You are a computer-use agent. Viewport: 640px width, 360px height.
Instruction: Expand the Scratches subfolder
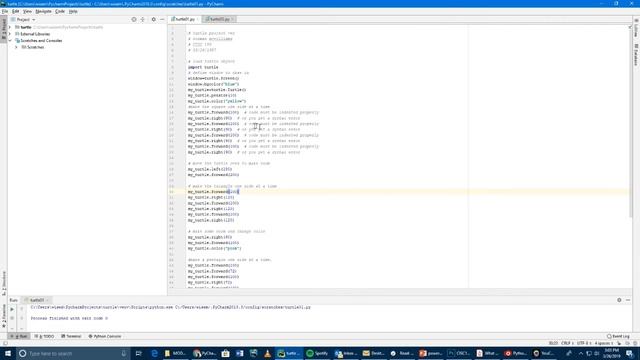coord(16,47)
